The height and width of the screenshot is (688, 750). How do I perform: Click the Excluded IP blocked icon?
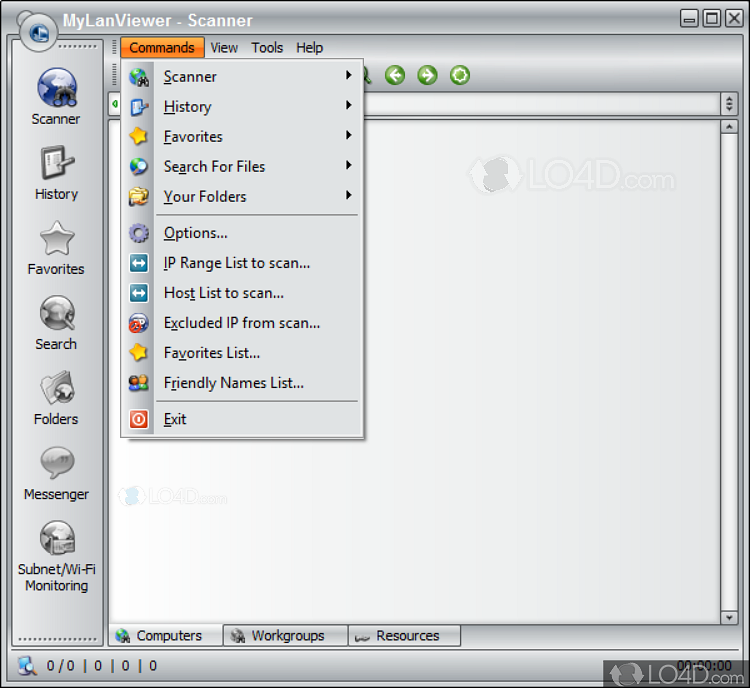[139, 323]
